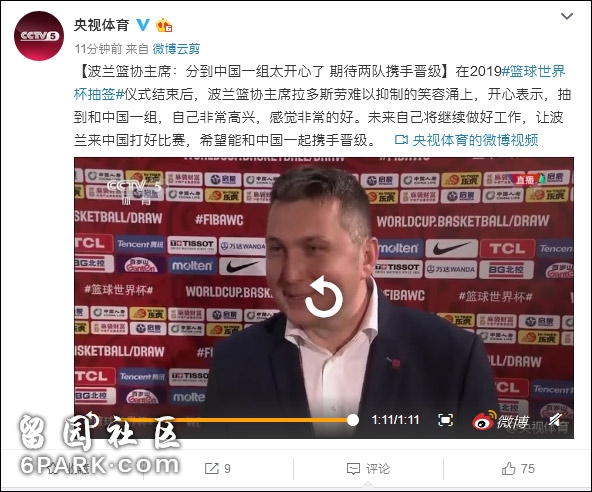Open the 评论 comment section

pos(368,469)
